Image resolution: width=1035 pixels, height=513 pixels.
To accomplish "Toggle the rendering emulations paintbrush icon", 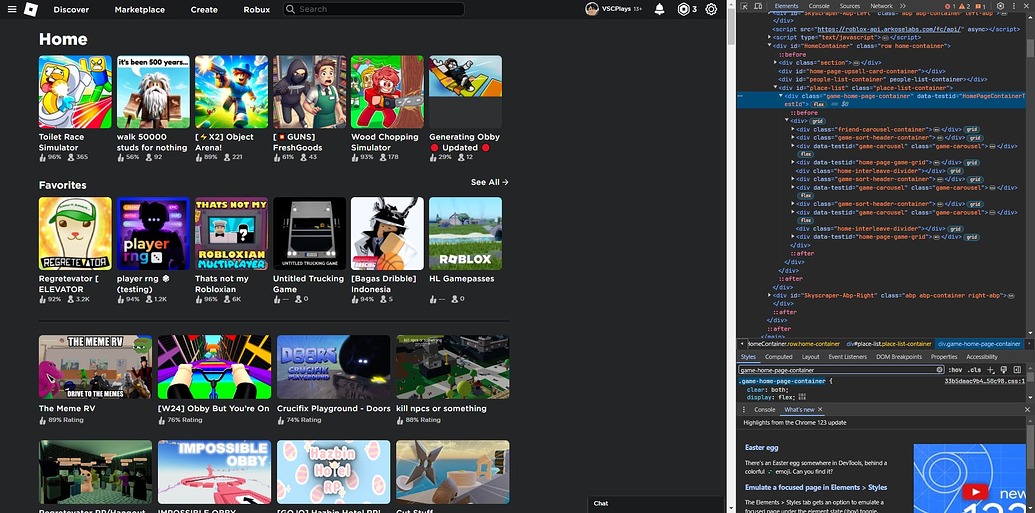I will point(1003,370).
